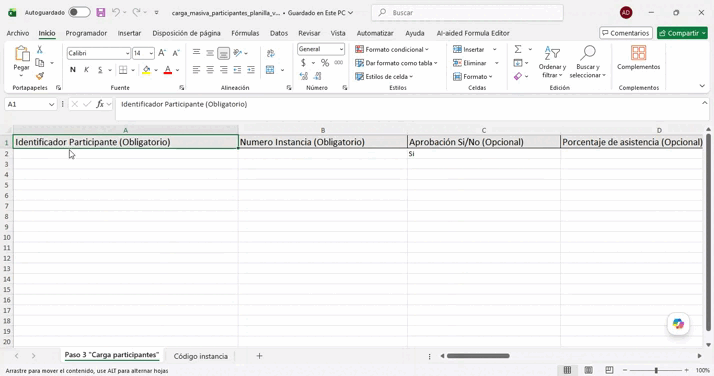714x376 pixels.
Task: Switch to the Fórmulas tab
Action: 245,33
